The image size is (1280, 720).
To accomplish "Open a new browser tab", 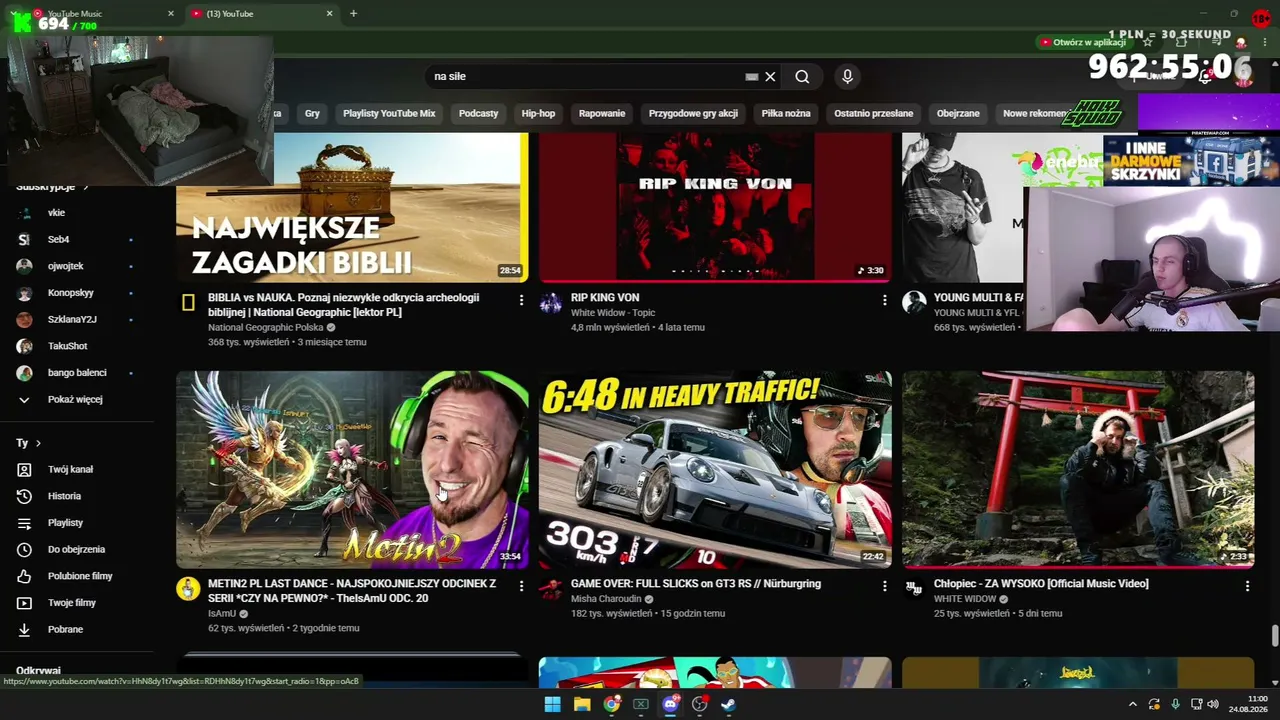I will pos(353,14).
